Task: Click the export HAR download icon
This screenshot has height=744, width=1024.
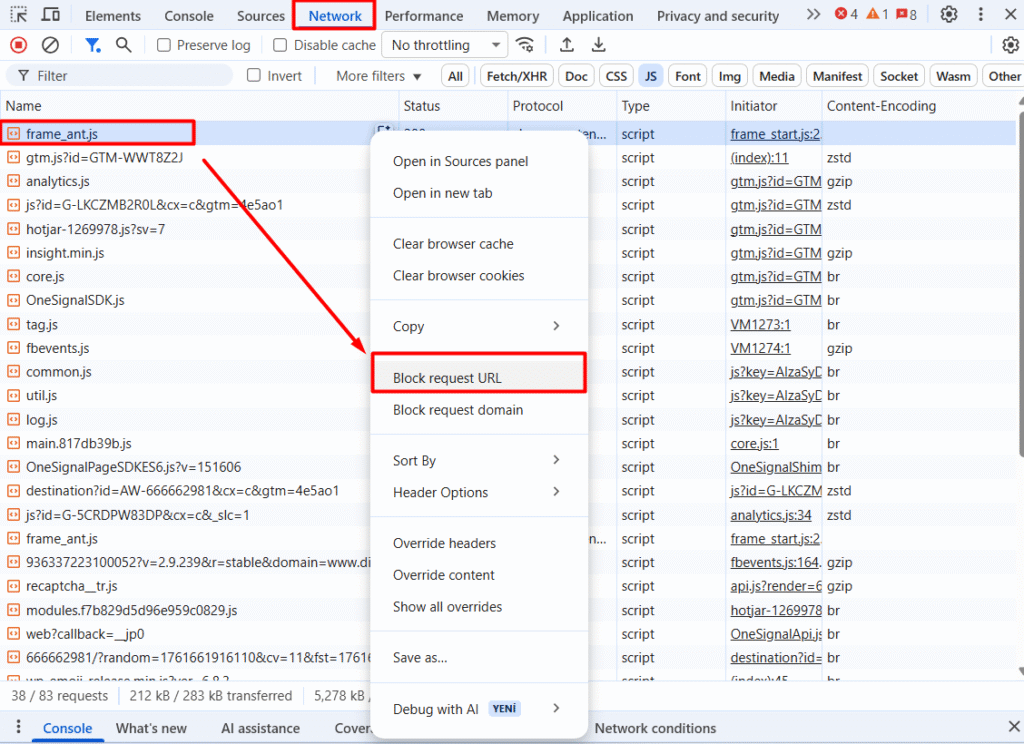Action: point(599,45)
